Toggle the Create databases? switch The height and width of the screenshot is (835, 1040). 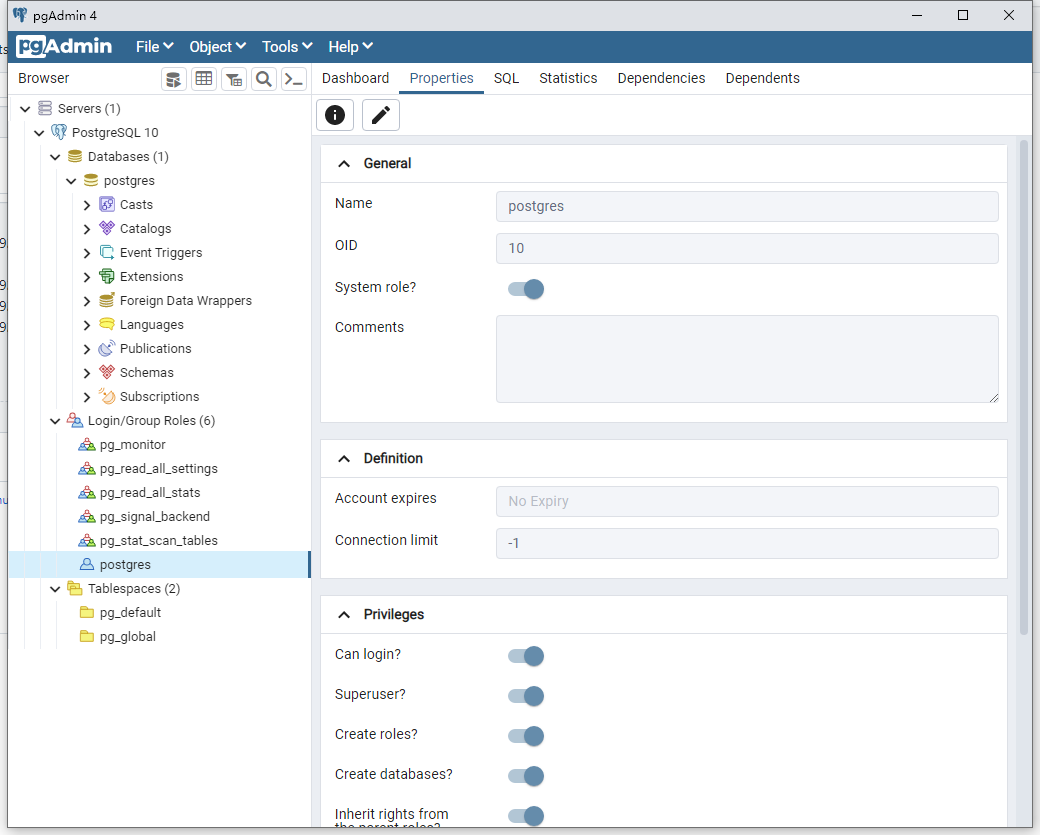coord(526,775)
